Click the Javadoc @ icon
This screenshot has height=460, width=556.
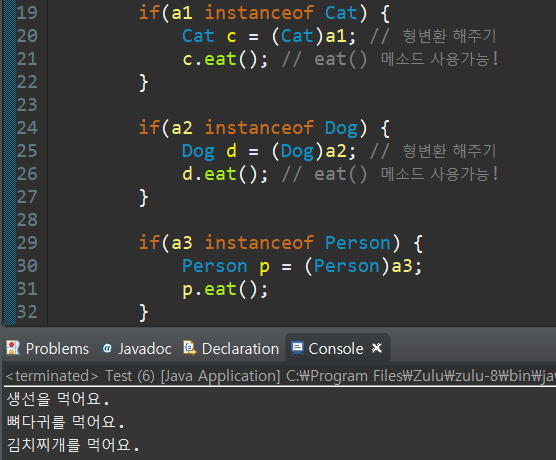107,348
